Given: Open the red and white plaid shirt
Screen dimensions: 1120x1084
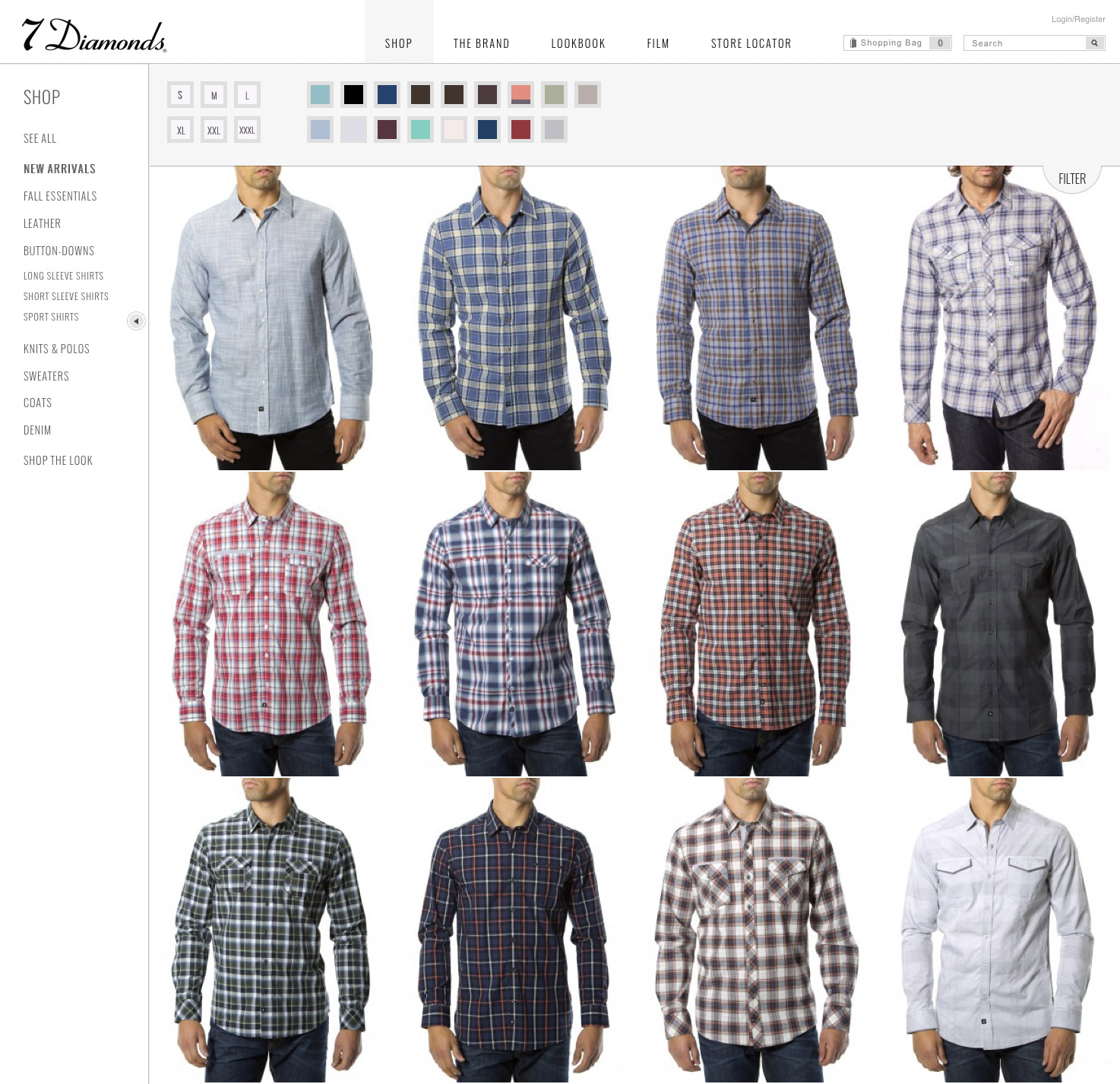Looking at the screenshot, I should [271, 624].
